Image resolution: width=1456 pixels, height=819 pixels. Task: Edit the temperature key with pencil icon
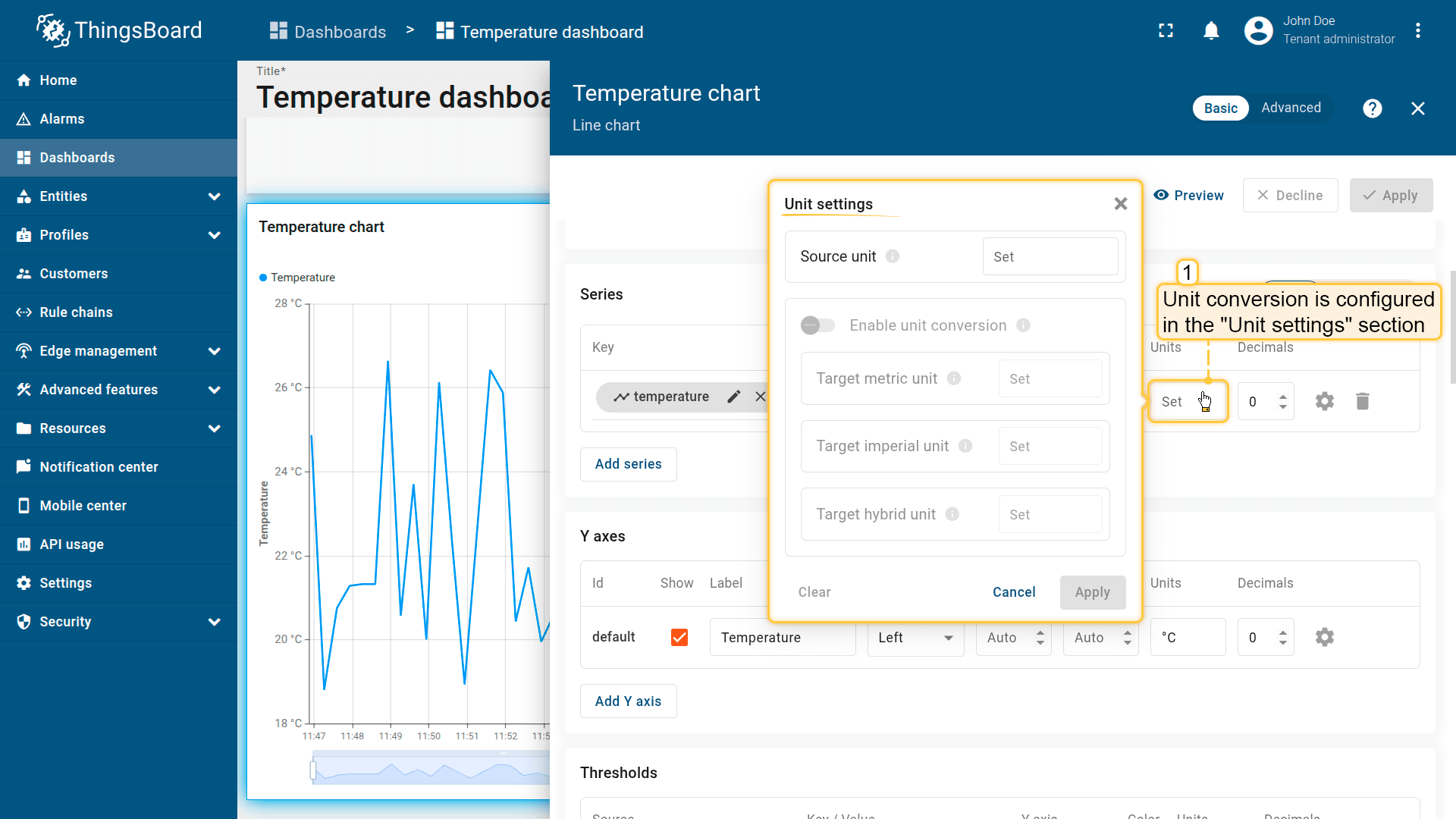[x=733, y=397]
